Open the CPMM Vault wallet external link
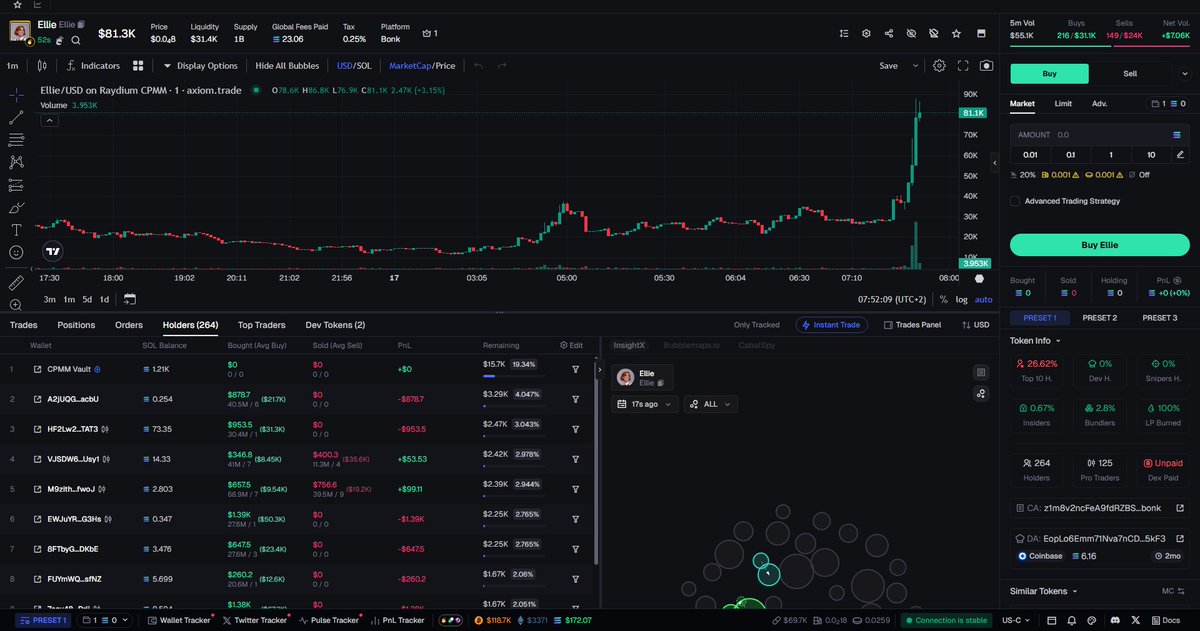This screenshot has width=1200, height=631. tap(37, 369)
